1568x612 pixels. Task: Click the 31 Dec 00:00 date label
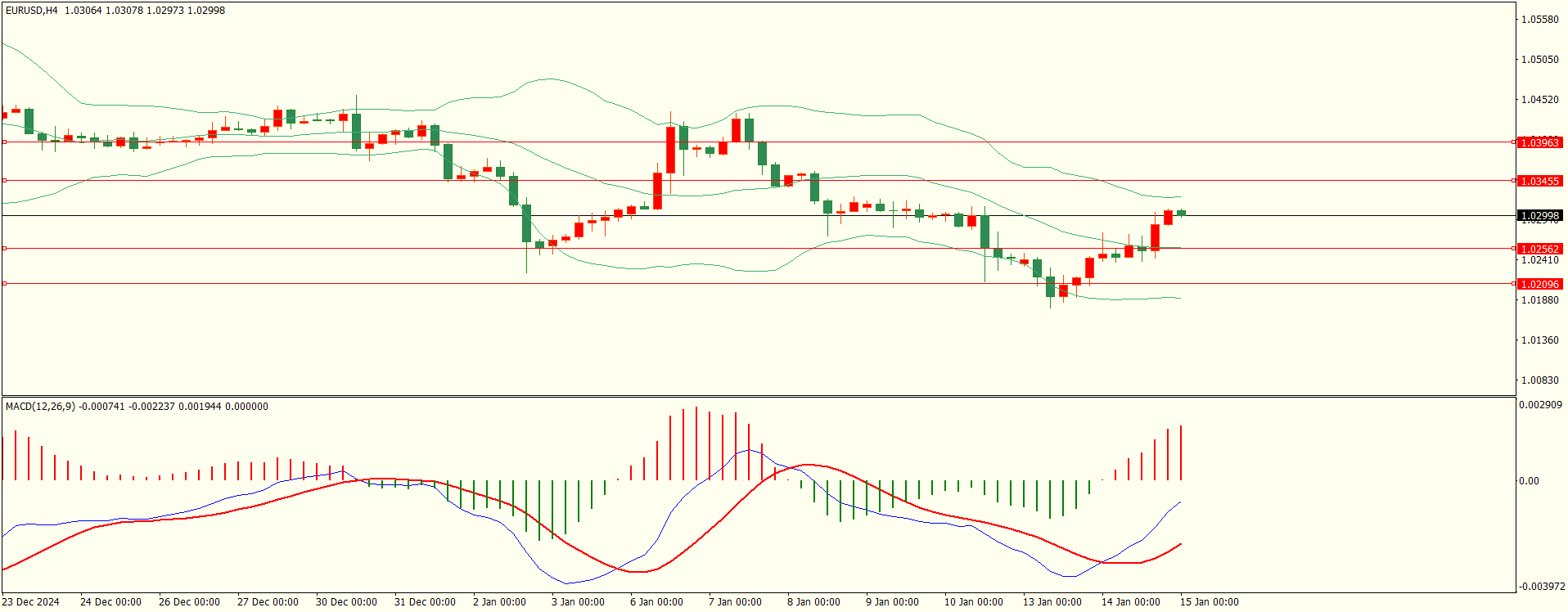[425, 602]
